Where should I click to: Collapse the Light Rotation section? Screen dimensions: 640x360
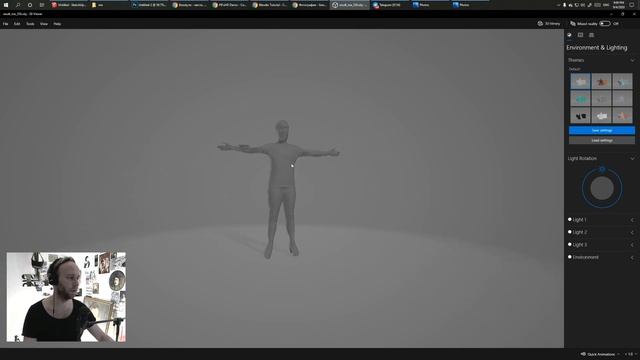632,158
